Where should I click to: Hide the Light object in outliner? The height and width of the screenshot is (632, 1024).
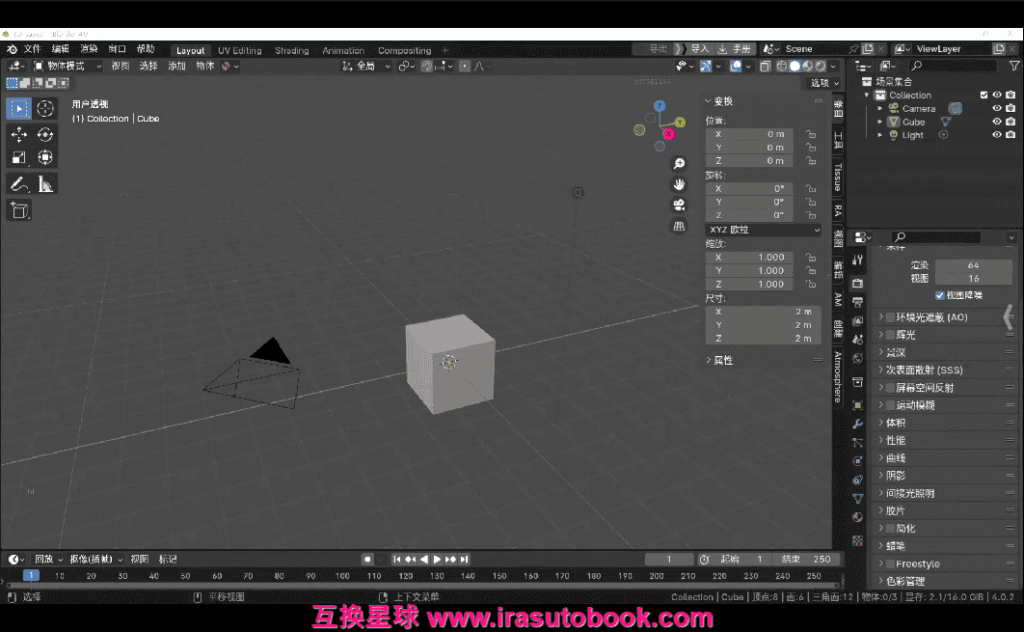[x=997, y=134]
